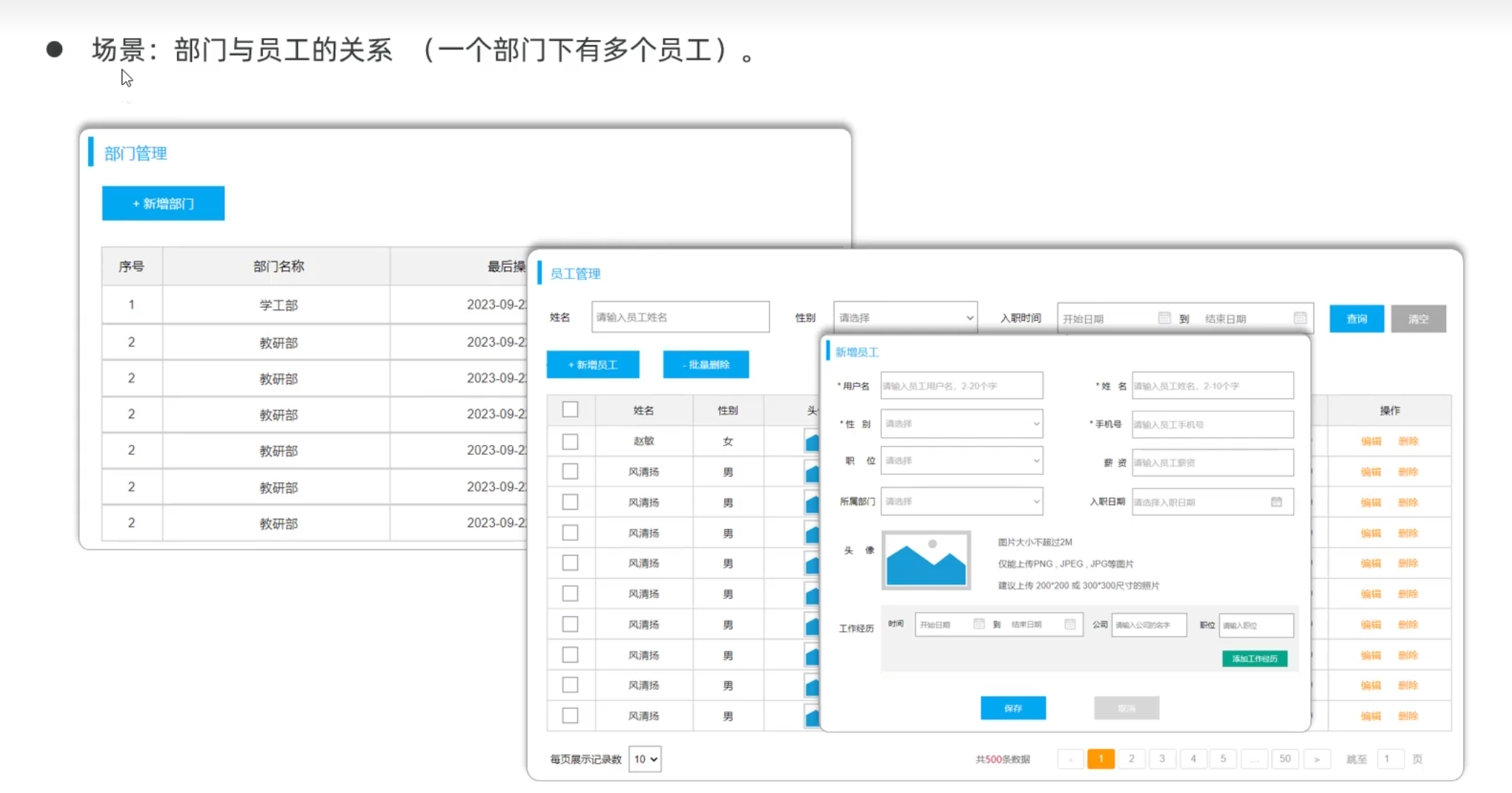Toggle the select-all checkbox in table header
Screen dimensions: 1512x793
pos(570,410)
